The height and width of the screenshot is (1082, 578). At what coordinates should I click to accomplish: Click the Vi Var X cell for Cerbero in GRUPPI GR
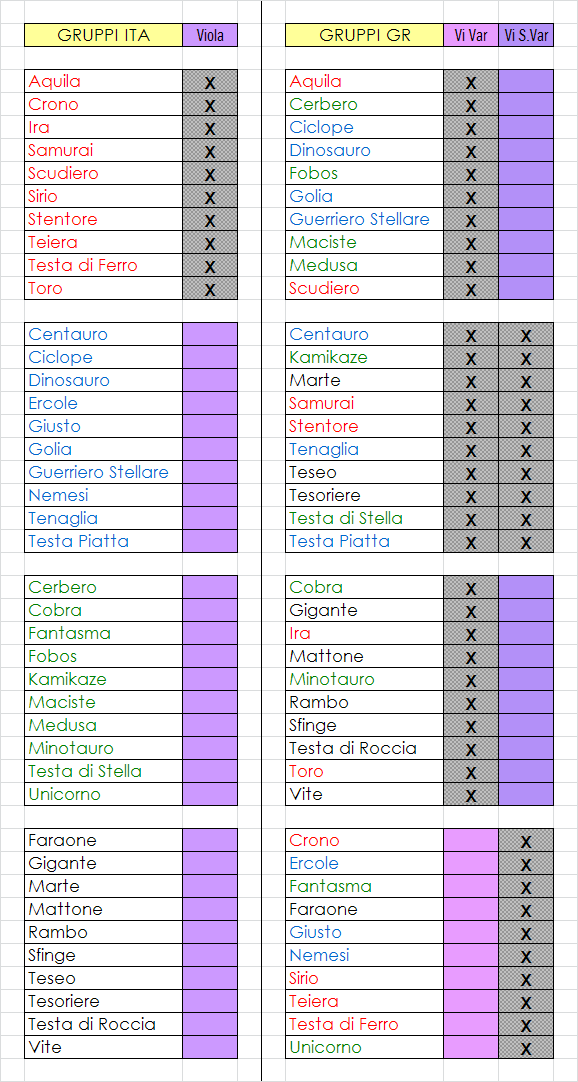point(471,104)
